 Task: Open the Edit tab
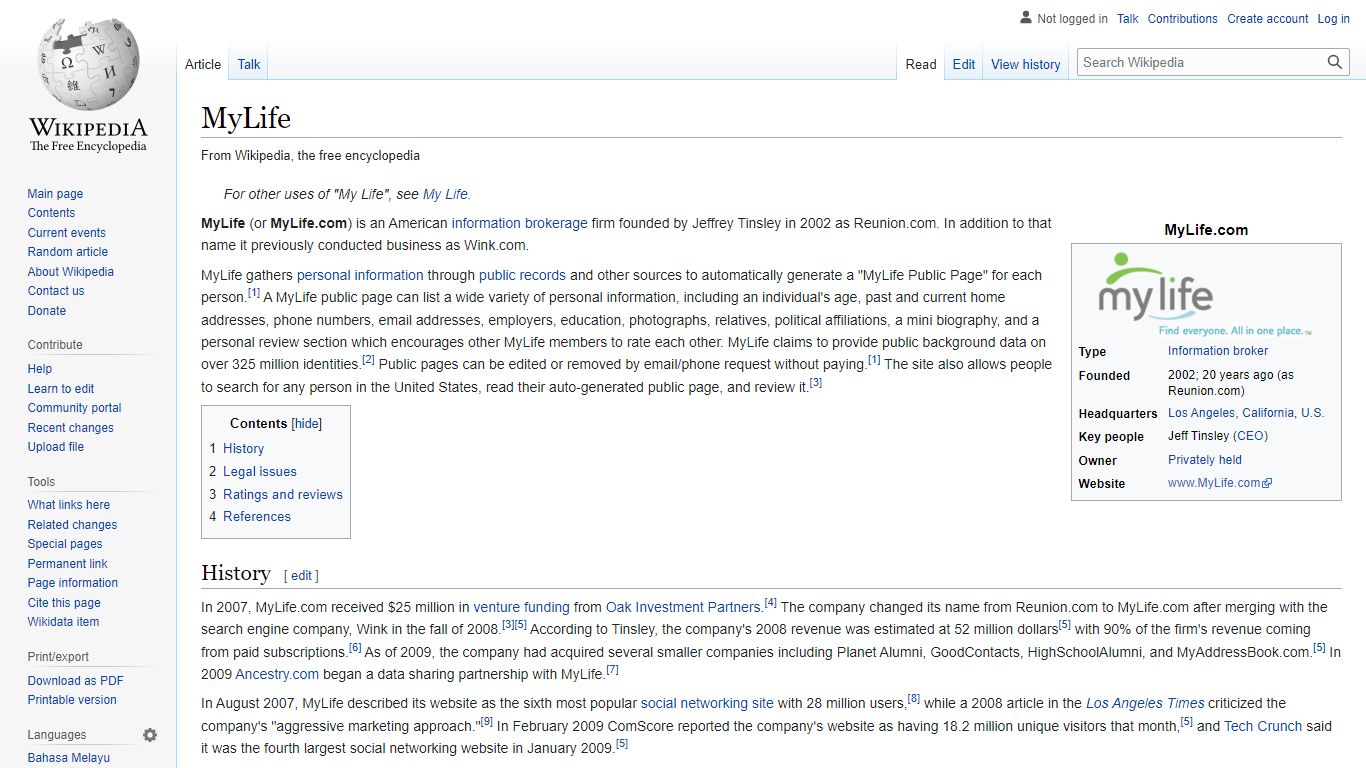[964, 64]
